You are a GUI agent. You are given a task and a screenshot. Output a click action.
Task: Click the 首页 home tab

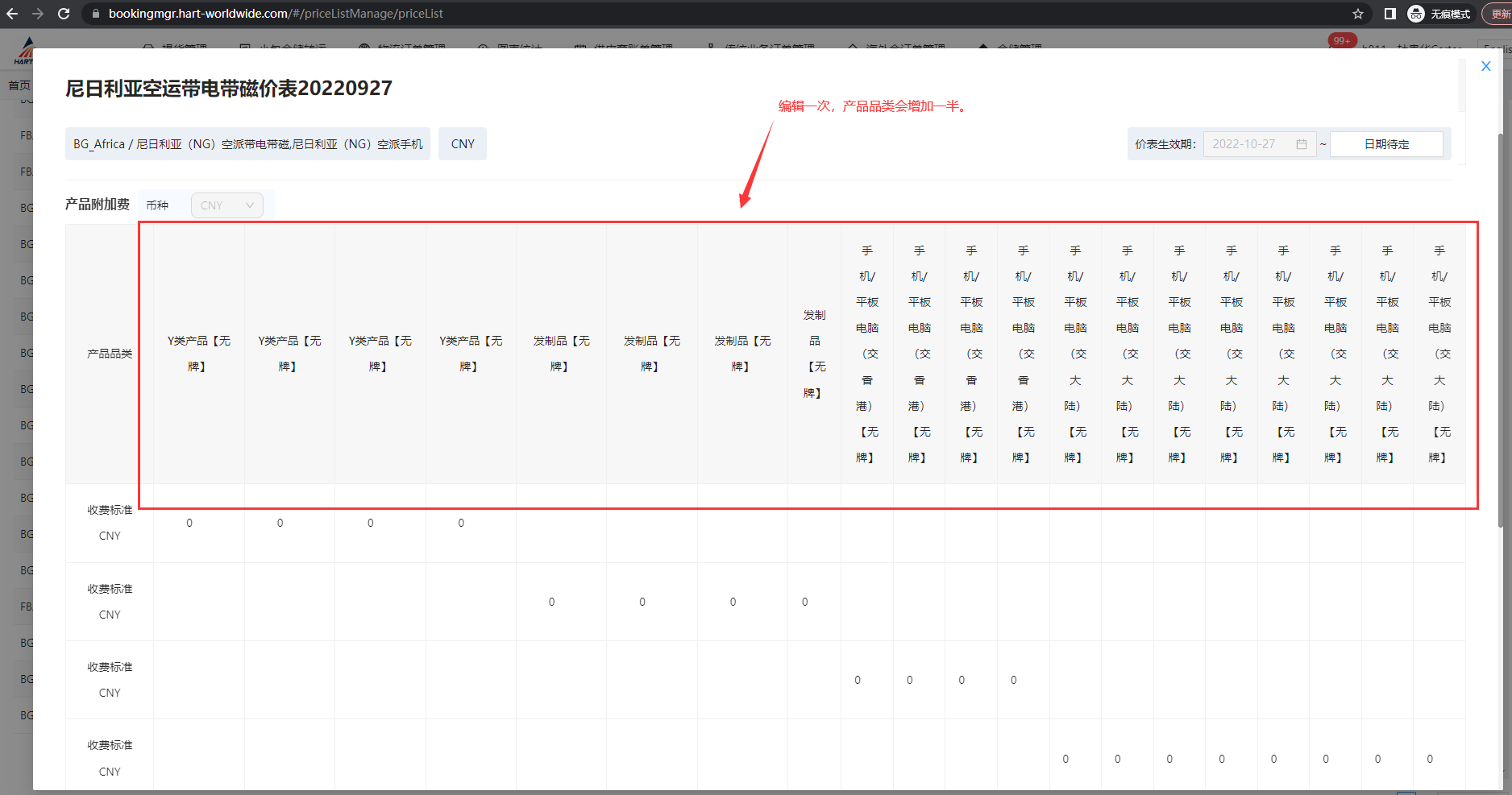[19, 85]
